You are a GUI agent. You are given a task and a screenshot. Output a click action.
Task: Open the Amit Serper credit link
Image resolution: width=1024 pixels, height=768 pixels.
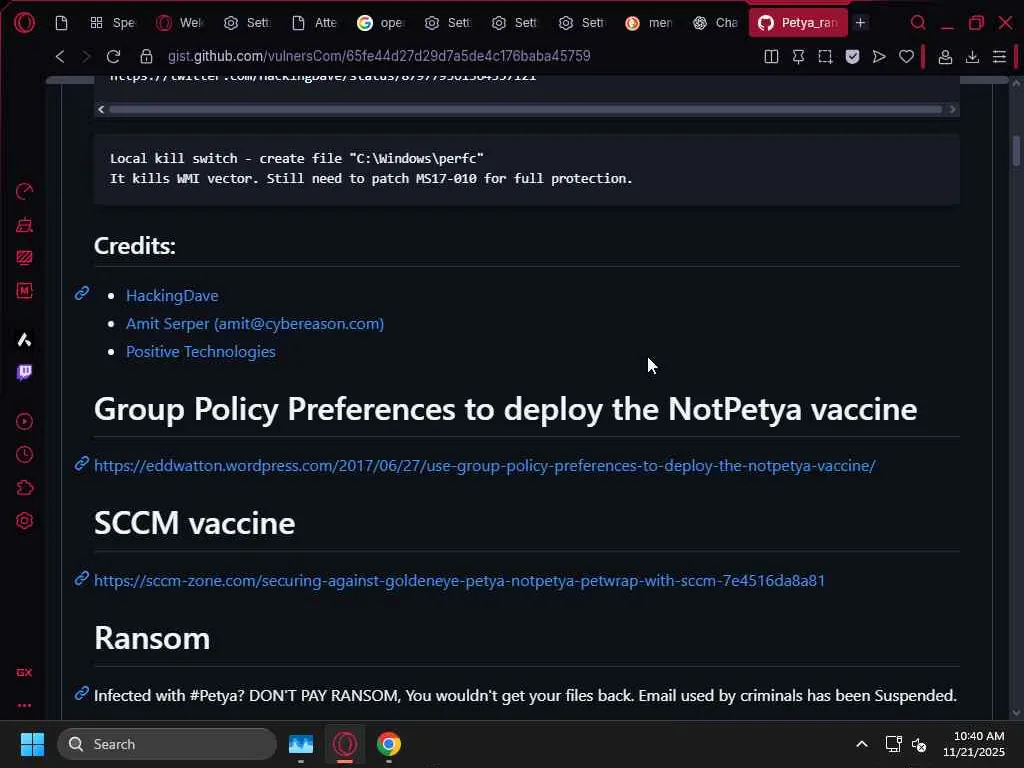tap(255, 323)
